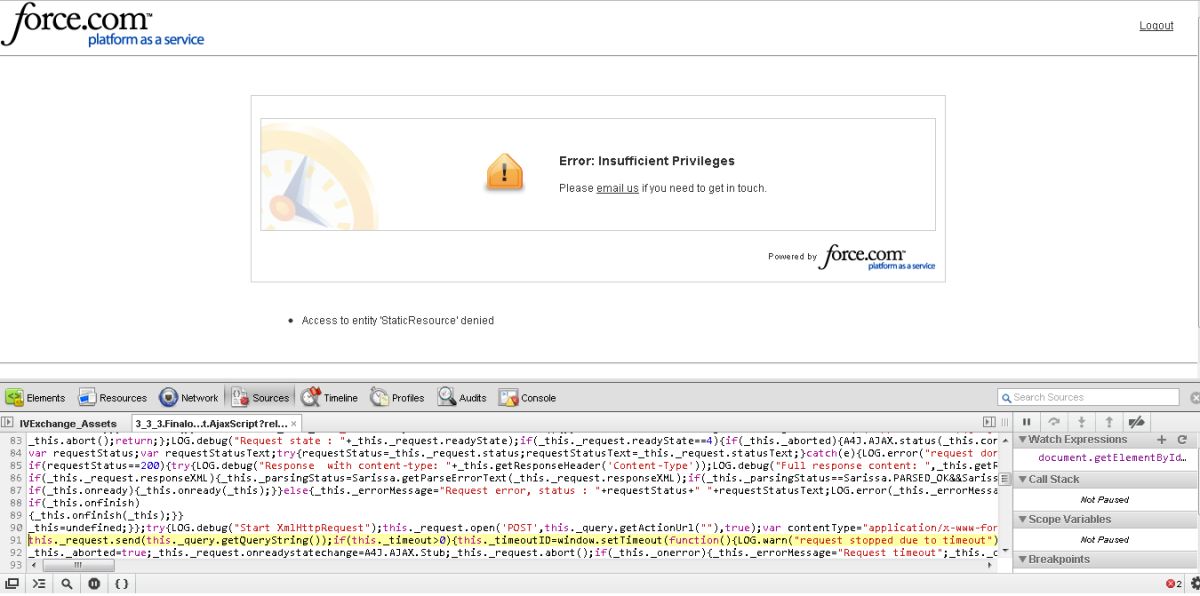Select the document.getElementById watch expression
The height and width of the screenshot is (596, 1200).
coord(1112,458)
